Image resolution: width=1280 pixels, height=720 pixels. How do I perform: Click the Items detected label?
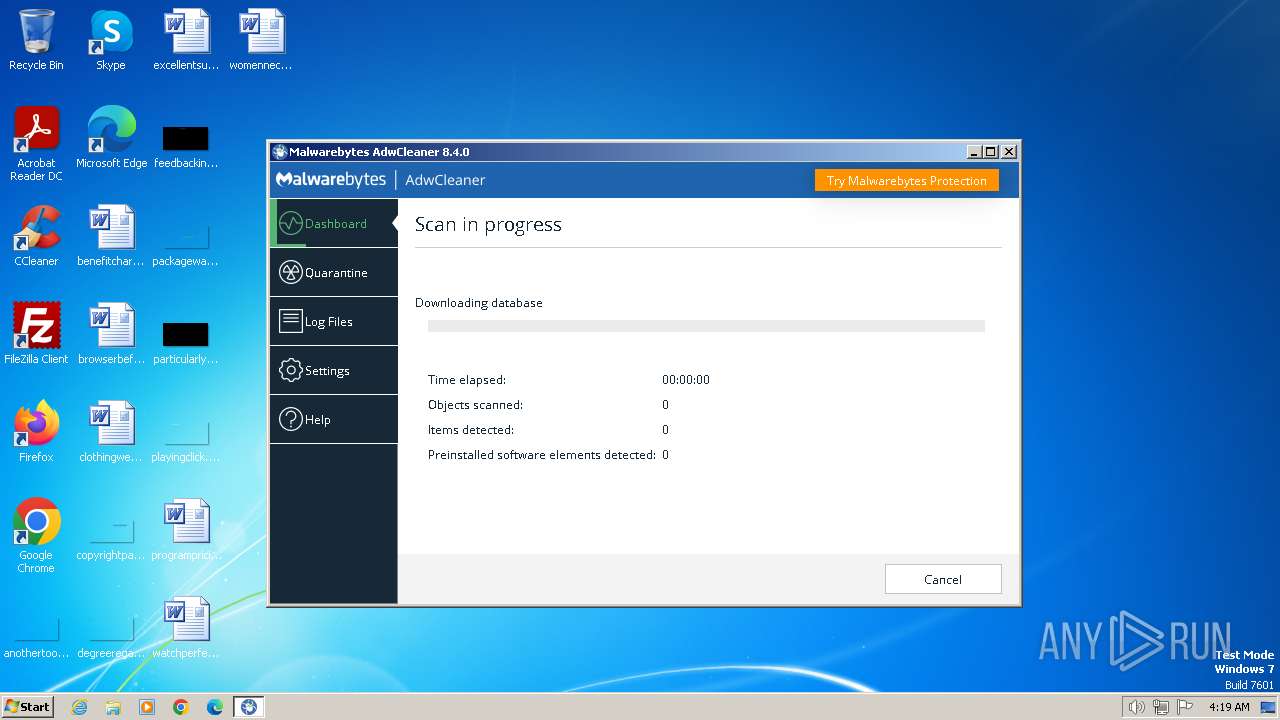click(471, 430)
